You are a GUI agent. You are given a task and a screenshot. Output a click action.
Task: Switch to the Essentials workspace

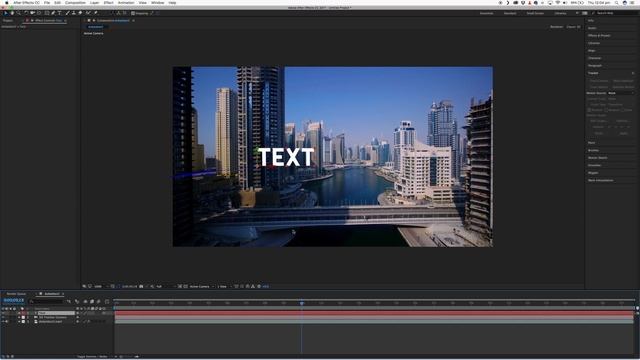click(486, 13)
